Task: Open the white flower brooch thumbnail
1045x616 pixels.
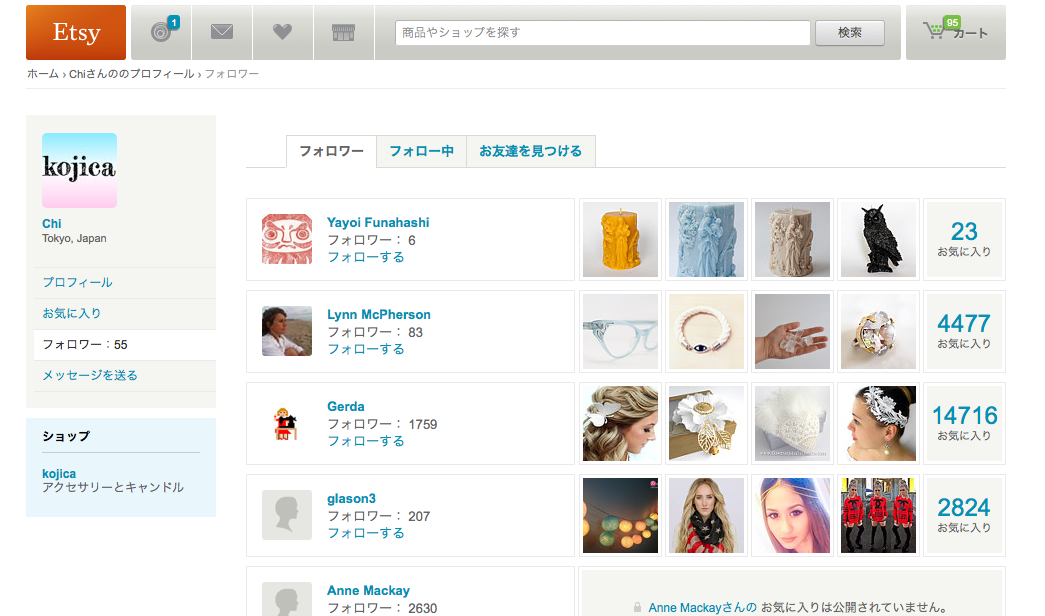Action: [706, 423]
